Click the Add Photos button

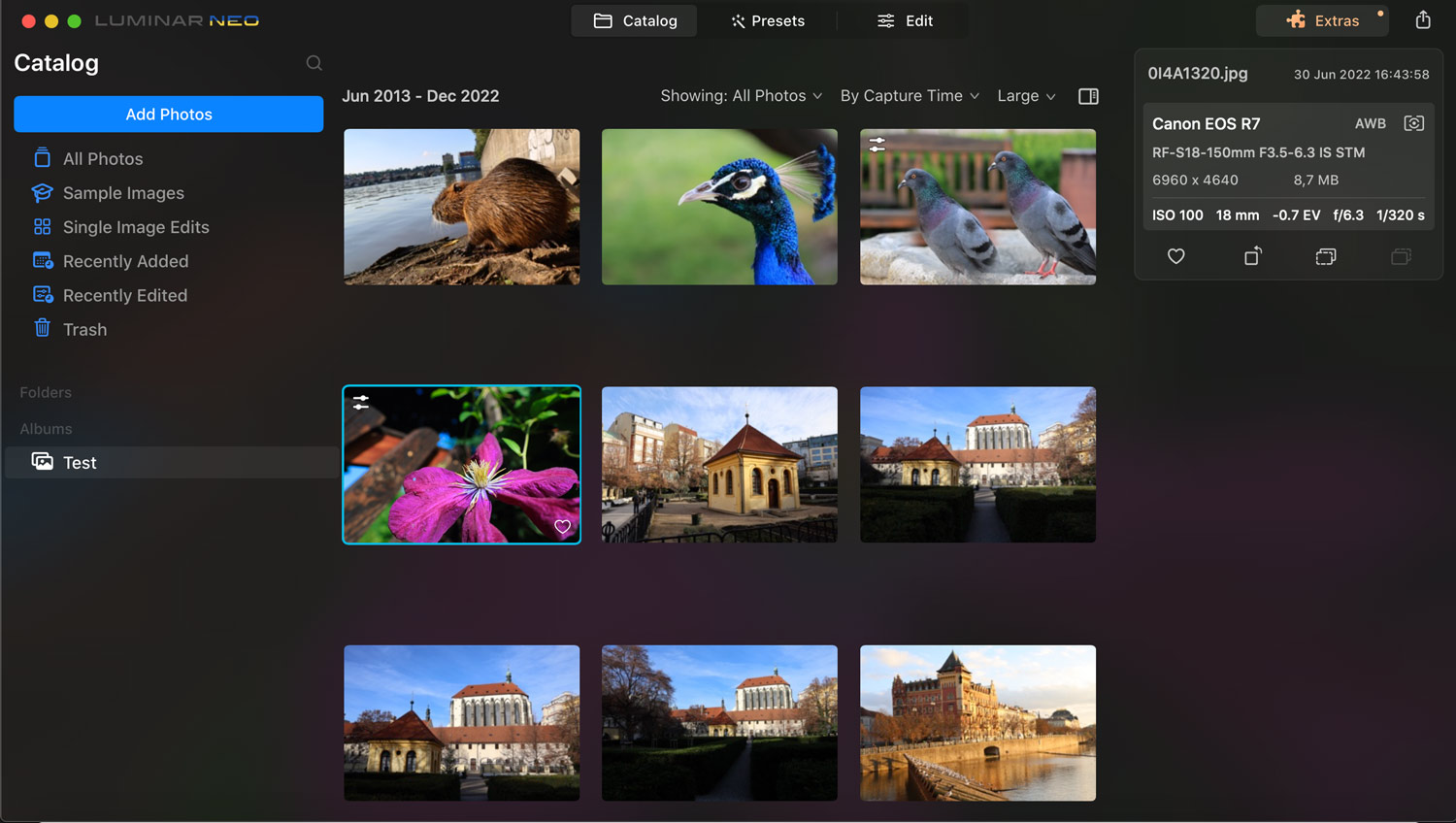[x=169, y=115]
